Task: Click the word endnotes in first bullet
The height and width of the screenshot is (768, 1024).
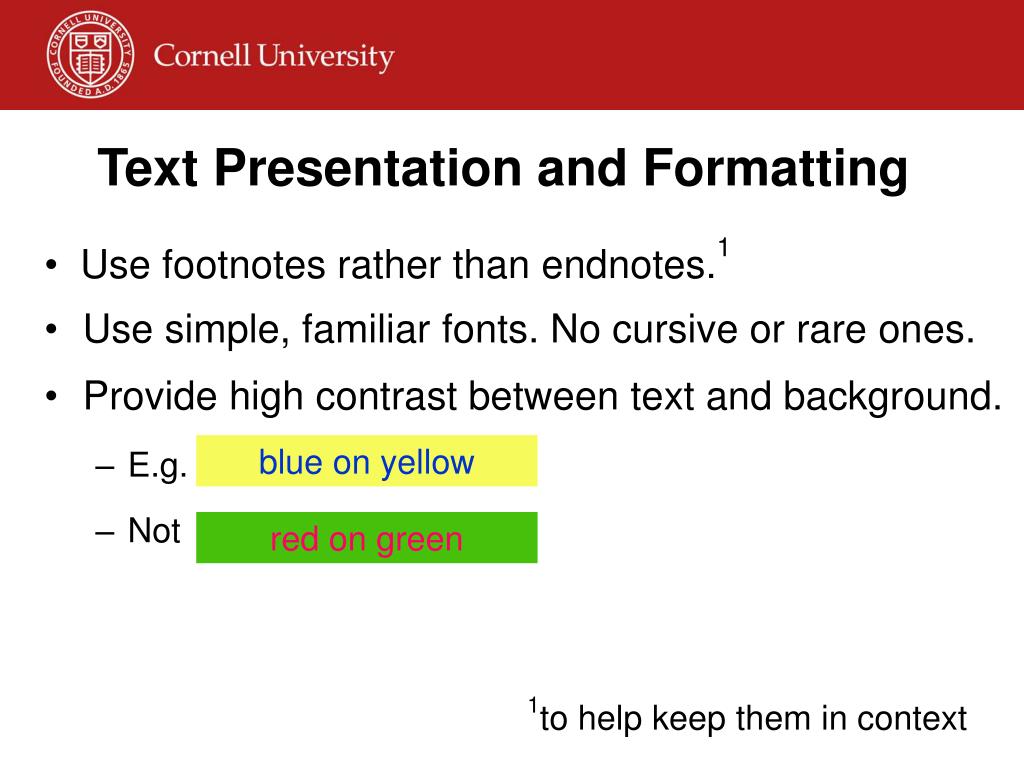Action: click(628, 265)
